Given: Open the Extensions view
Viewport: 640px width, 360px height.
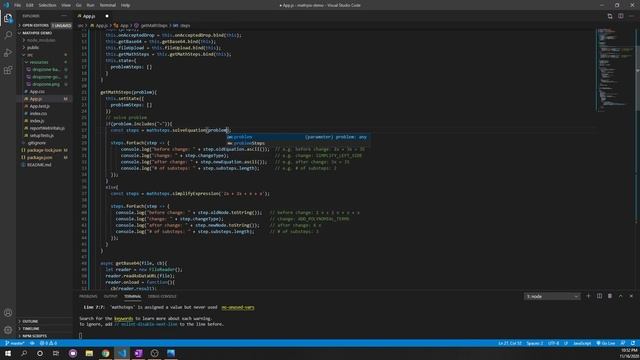Looking at the screenshot, I should (x=8, y=70).
